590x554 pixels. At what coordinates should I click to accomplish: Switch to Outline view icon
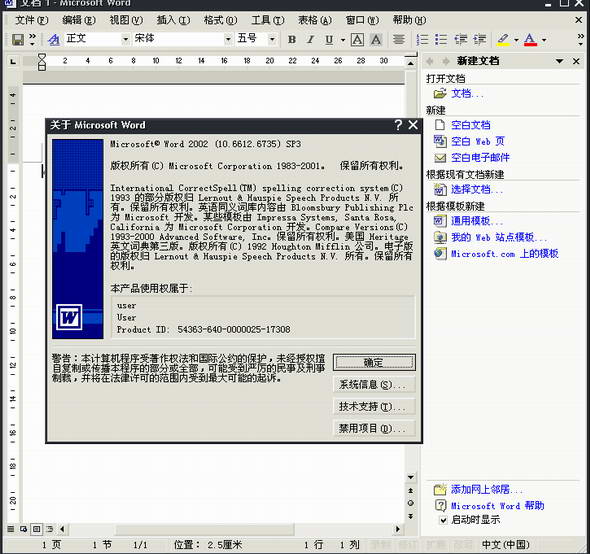click(49, 529)
